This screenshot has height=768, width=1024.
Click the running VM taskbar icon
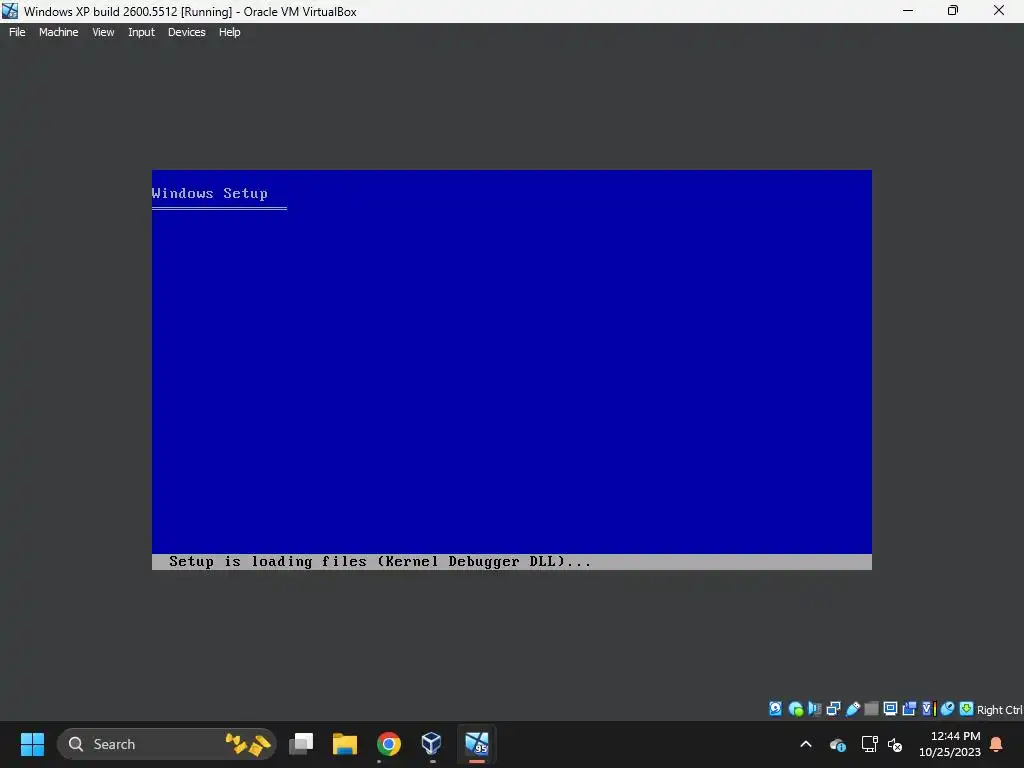pyautogui.click(x=477, y=744)
